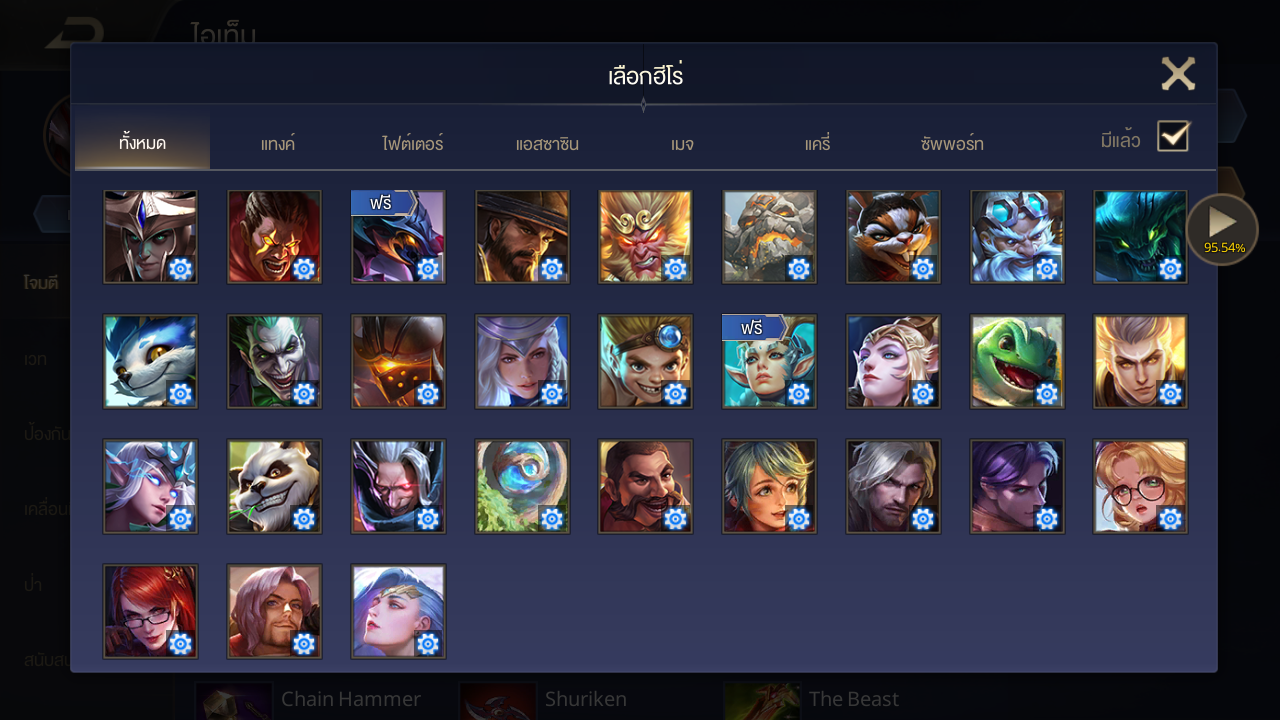Click the play button showing 95.54%

coord(1222,229)
